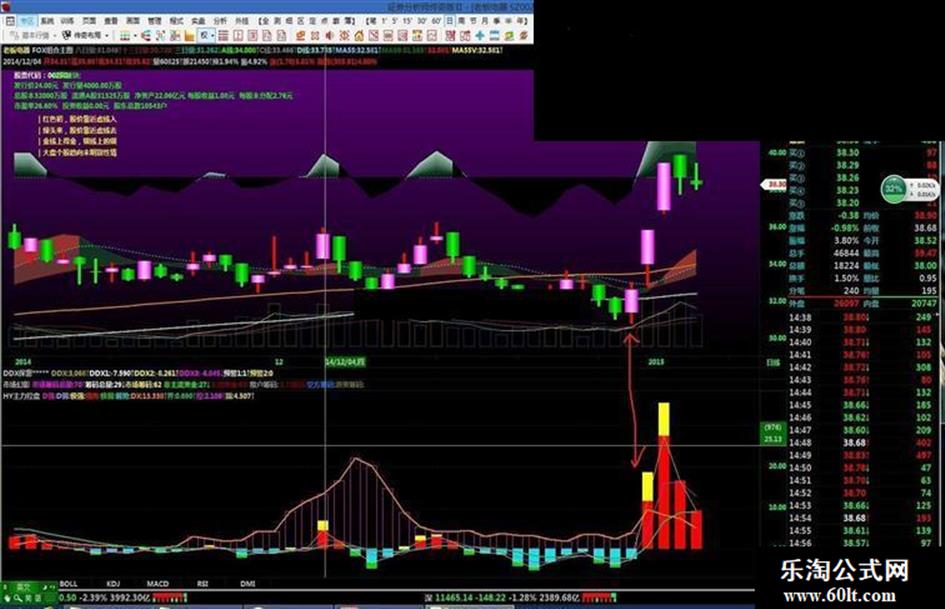Select the 30' period
The width and height of the screenshot is (945, 609).
click(421, 21)
